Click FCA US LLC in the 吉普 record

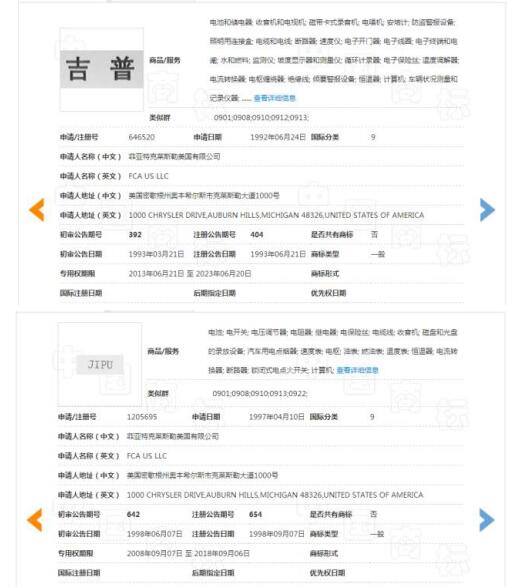tap(148, 176)
